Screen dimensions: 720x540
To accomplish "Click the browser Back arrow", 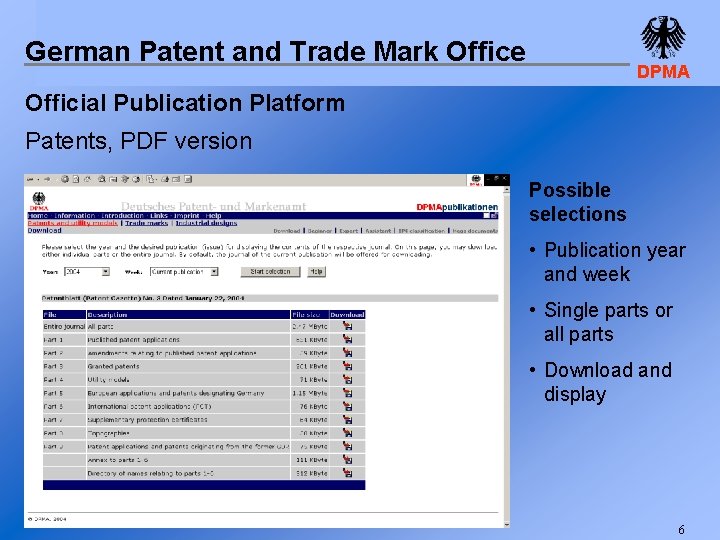I will point(30,180).
